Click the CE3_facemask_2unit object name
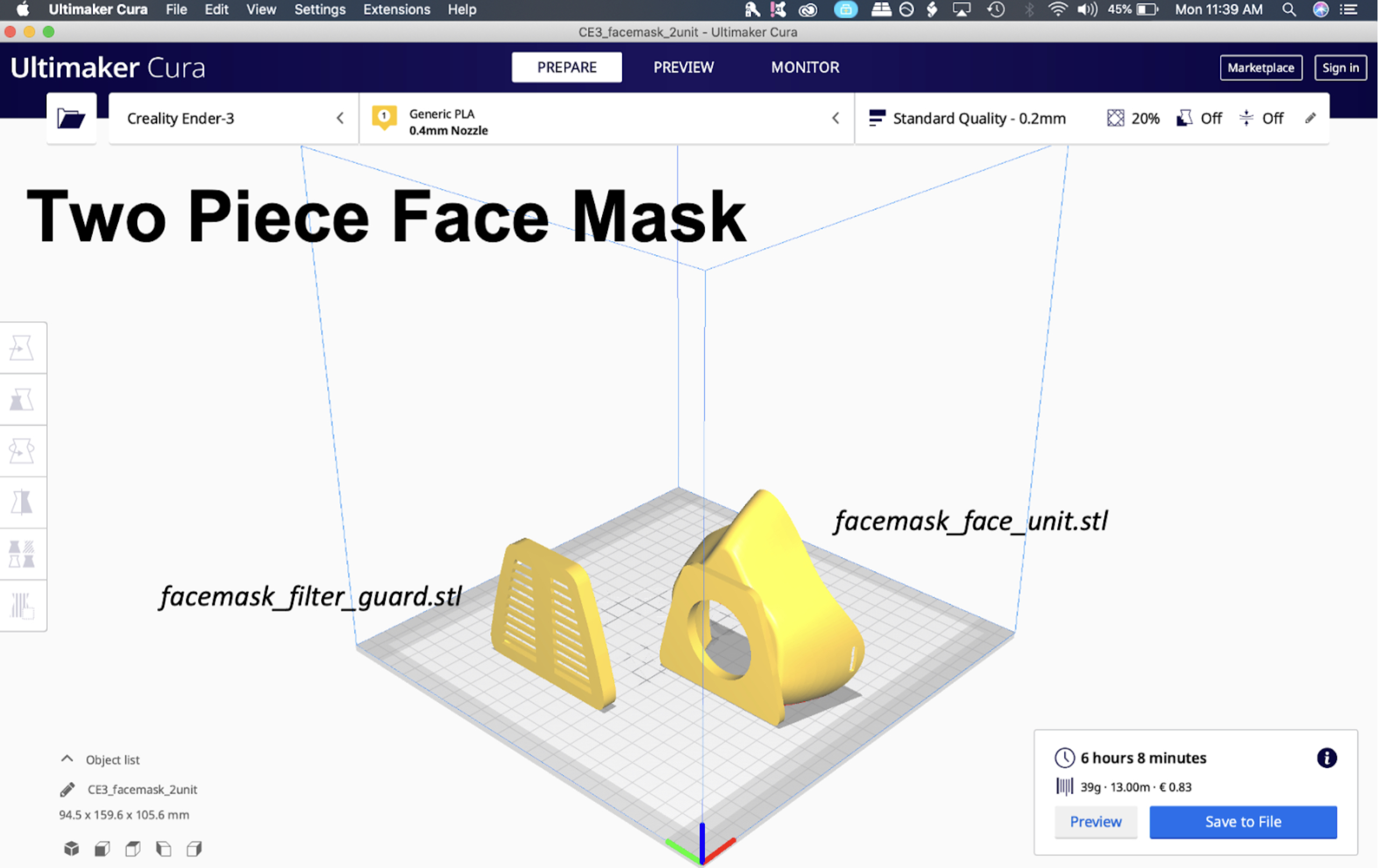1378x868 pixels. [x=142, y=789]
